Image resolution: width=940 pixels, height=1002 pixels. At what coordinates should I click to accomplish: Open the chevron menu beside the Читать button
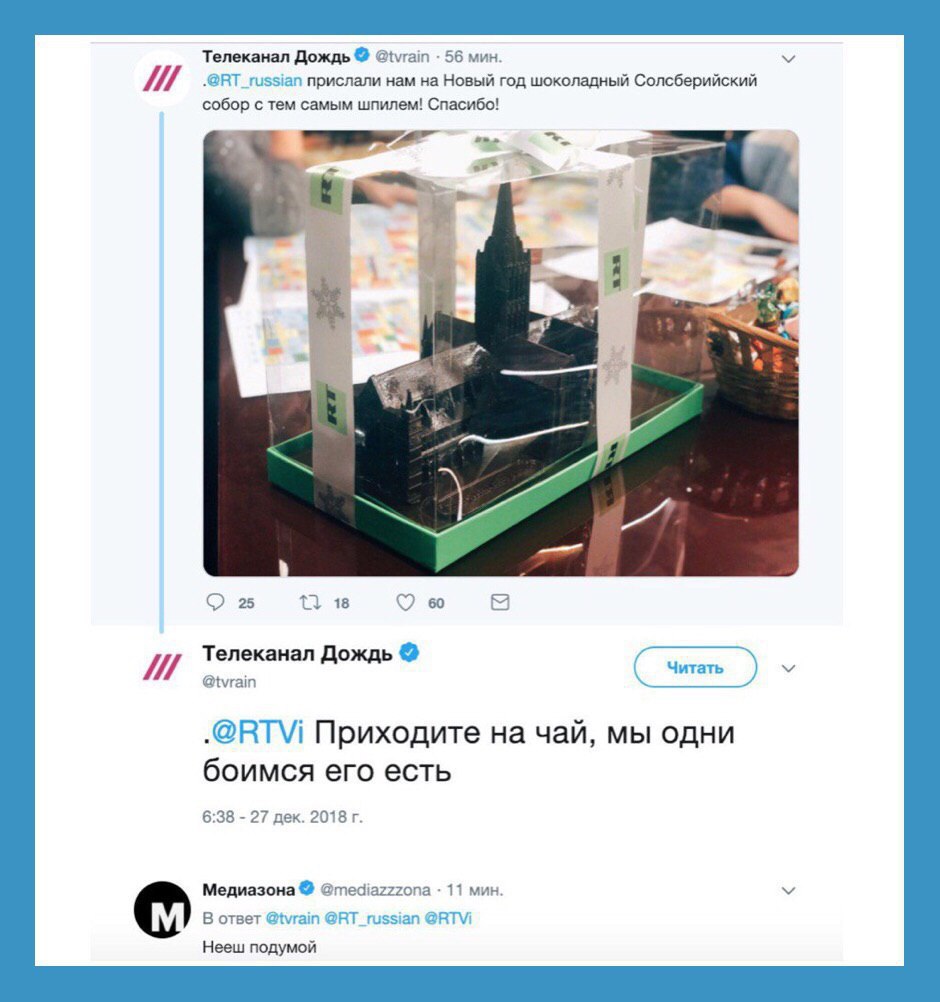[x=789, y=668]
